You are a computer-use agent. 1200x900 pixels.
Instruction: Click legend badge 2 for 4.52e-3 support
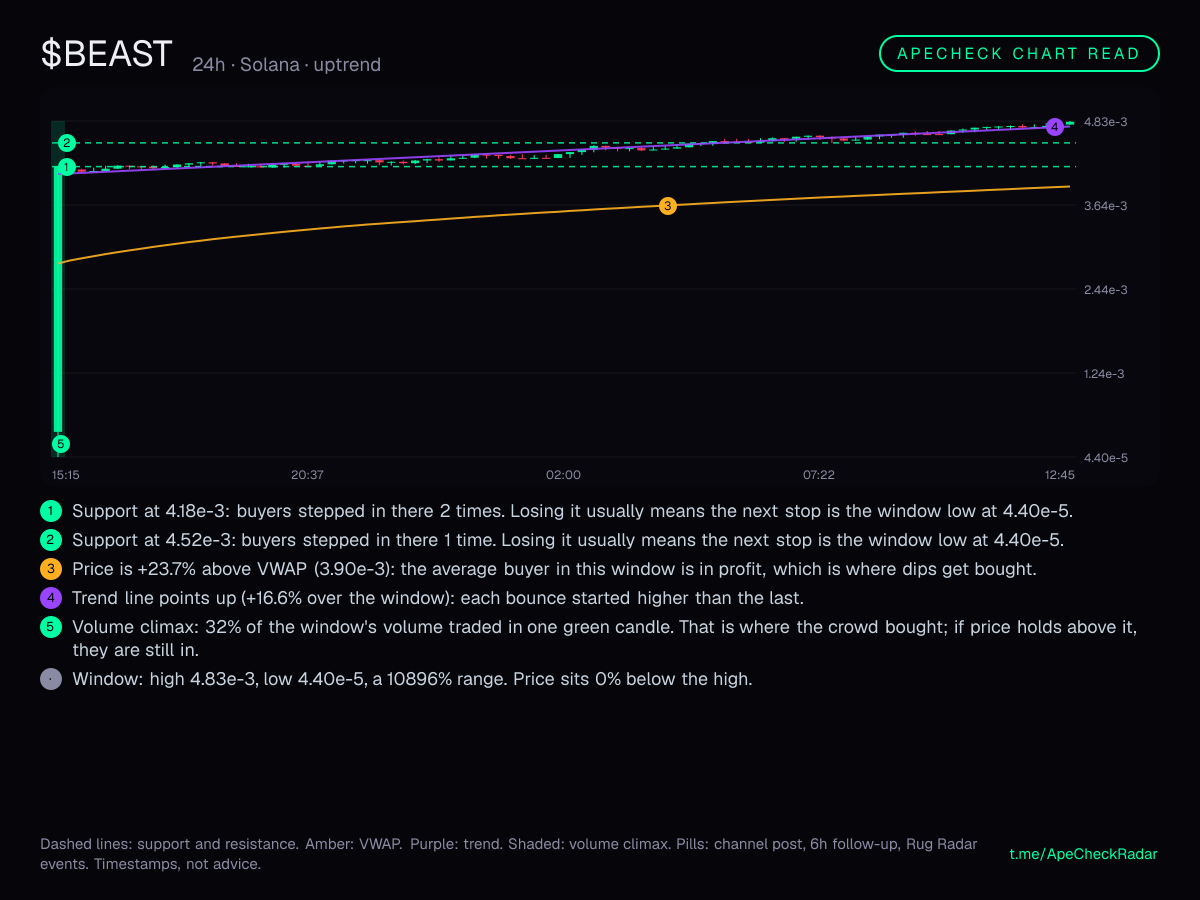(x=51, y=541)
